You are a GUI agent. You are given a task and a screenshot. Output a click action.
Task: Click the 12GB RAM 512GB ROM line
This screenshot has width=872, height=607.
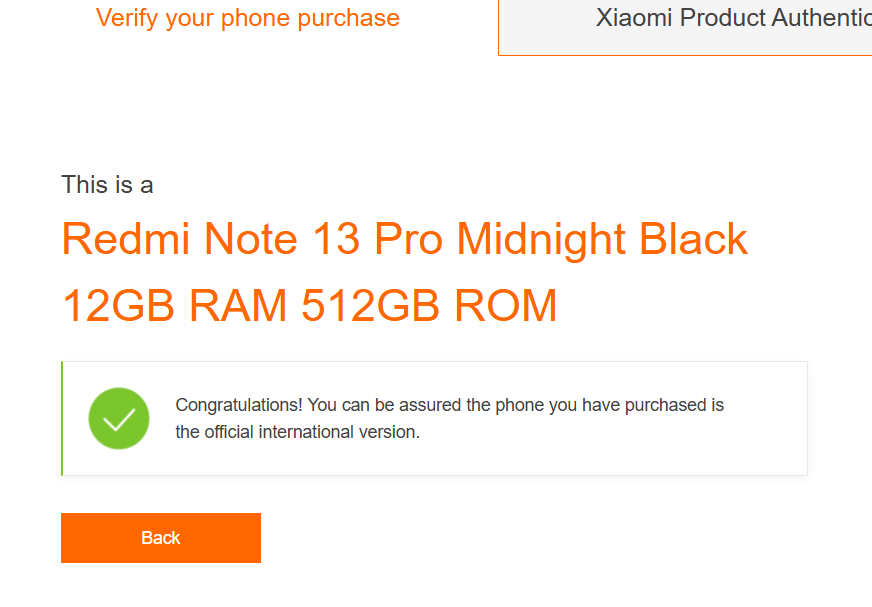pos(309,305)
